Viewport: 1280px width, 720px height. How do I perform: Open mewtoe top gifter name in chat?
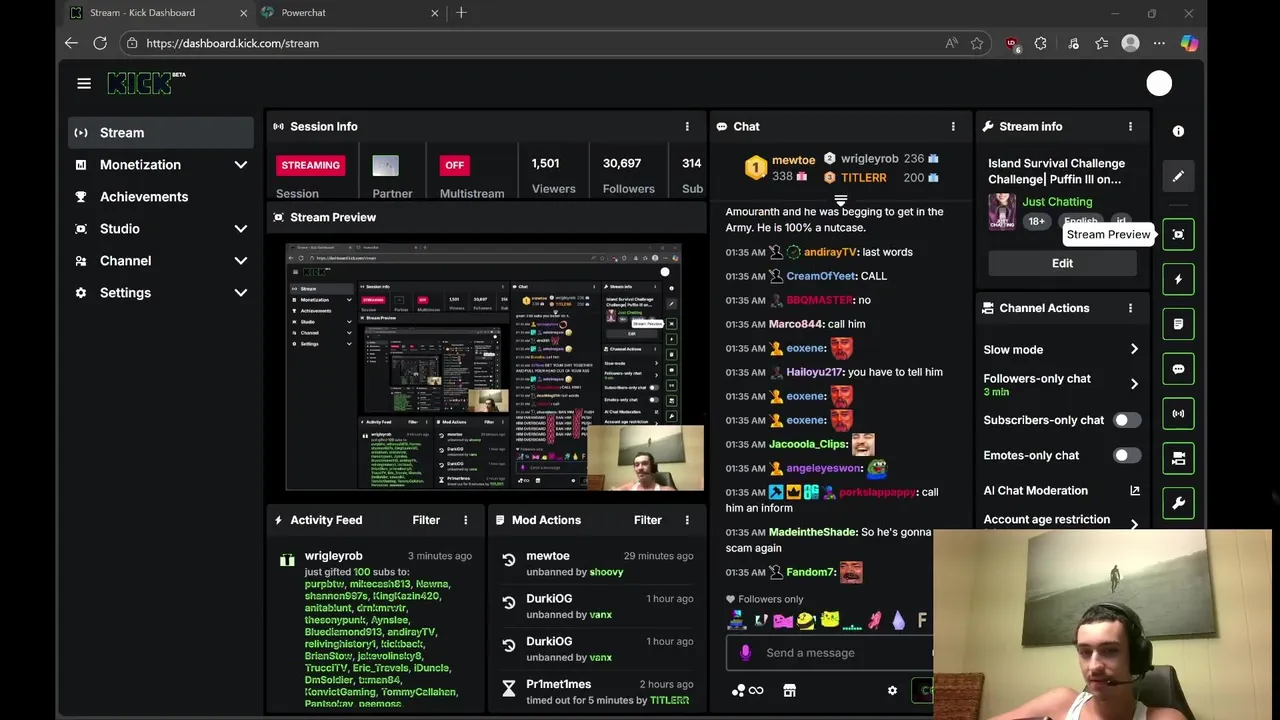[x=793, y=160]
